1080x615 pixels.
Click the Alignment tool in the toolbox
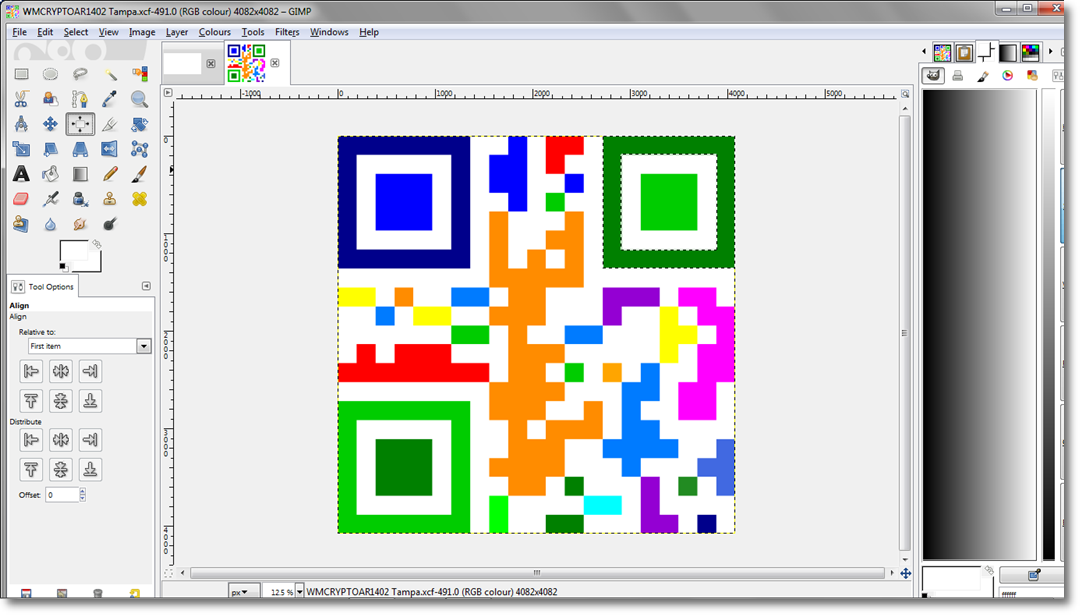pos(80,124)
